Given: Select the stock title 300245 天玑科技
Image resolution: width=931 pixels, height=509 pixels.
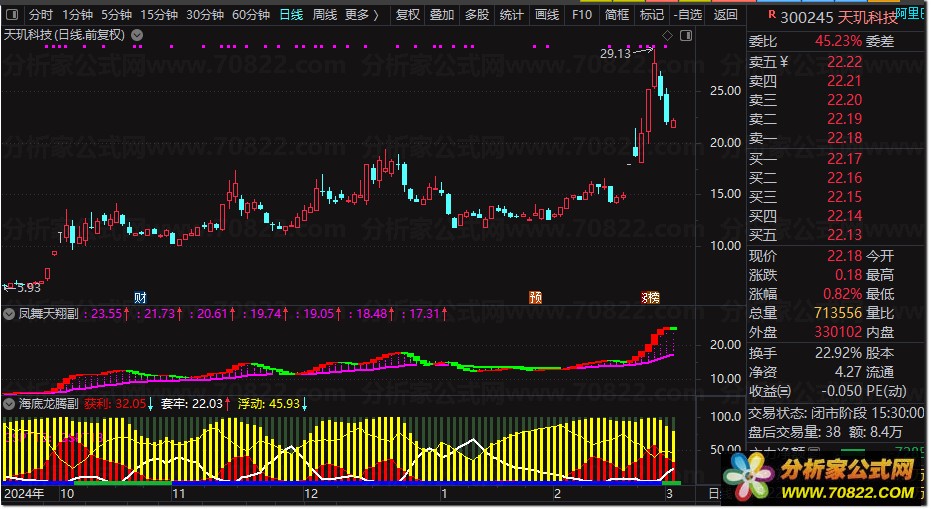Looking at the screenshot, I should coord(838,18).
